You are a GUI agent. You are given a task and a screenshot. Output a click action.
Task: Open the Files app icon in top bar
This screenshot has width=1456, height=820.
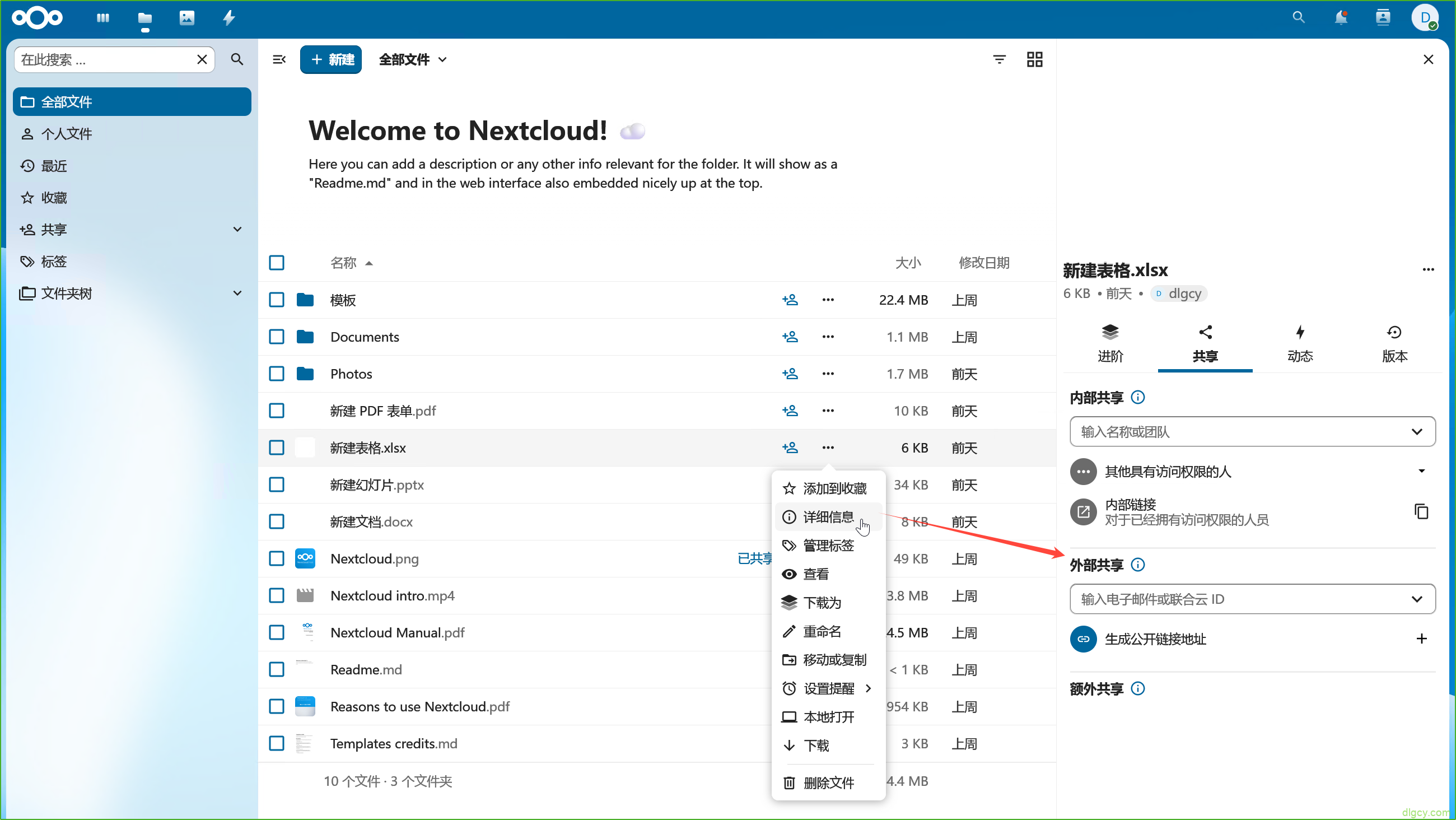144,18
